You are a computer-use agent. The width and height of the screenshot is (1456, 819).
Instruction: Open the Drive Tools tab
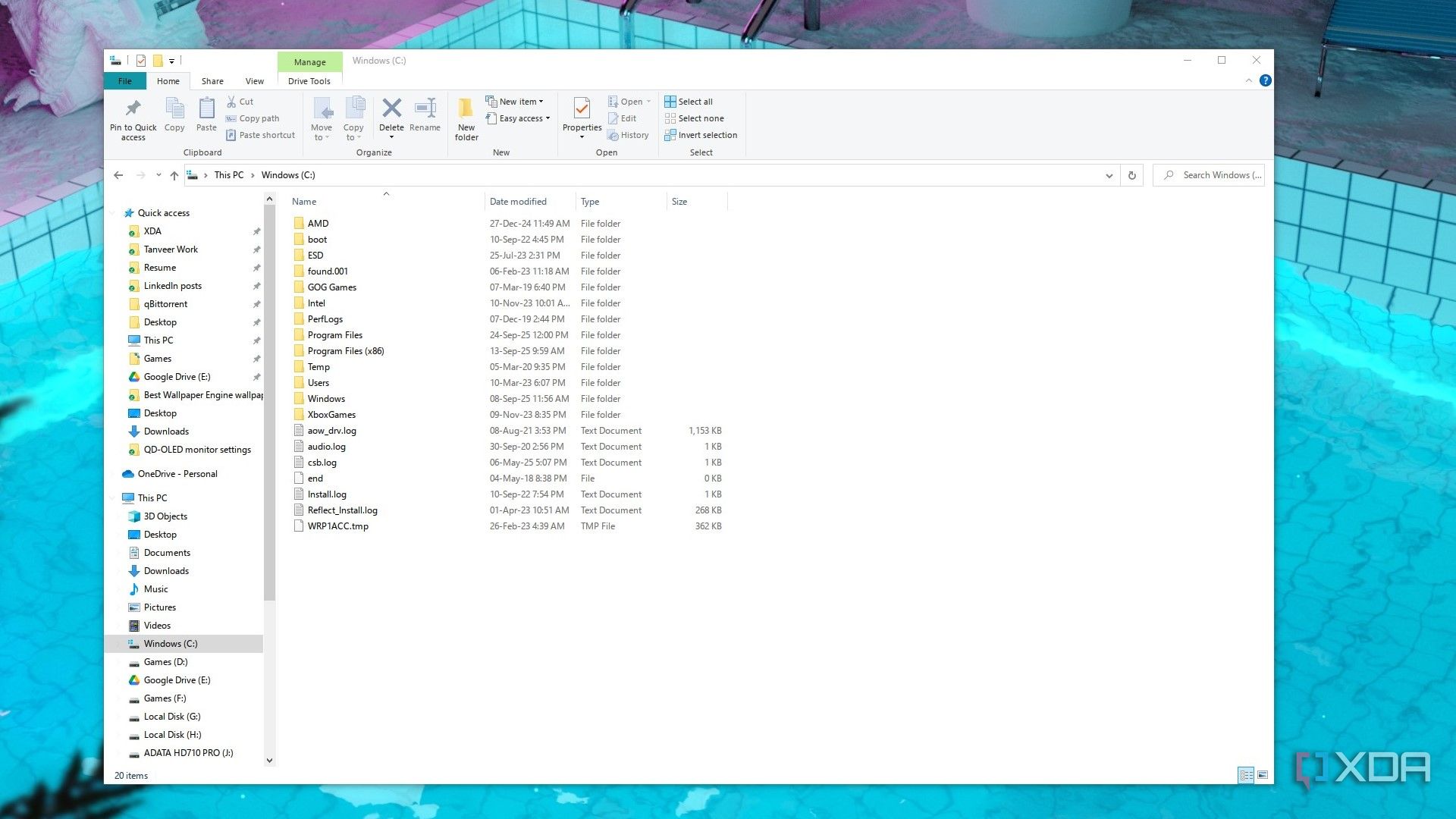[309, 81]
